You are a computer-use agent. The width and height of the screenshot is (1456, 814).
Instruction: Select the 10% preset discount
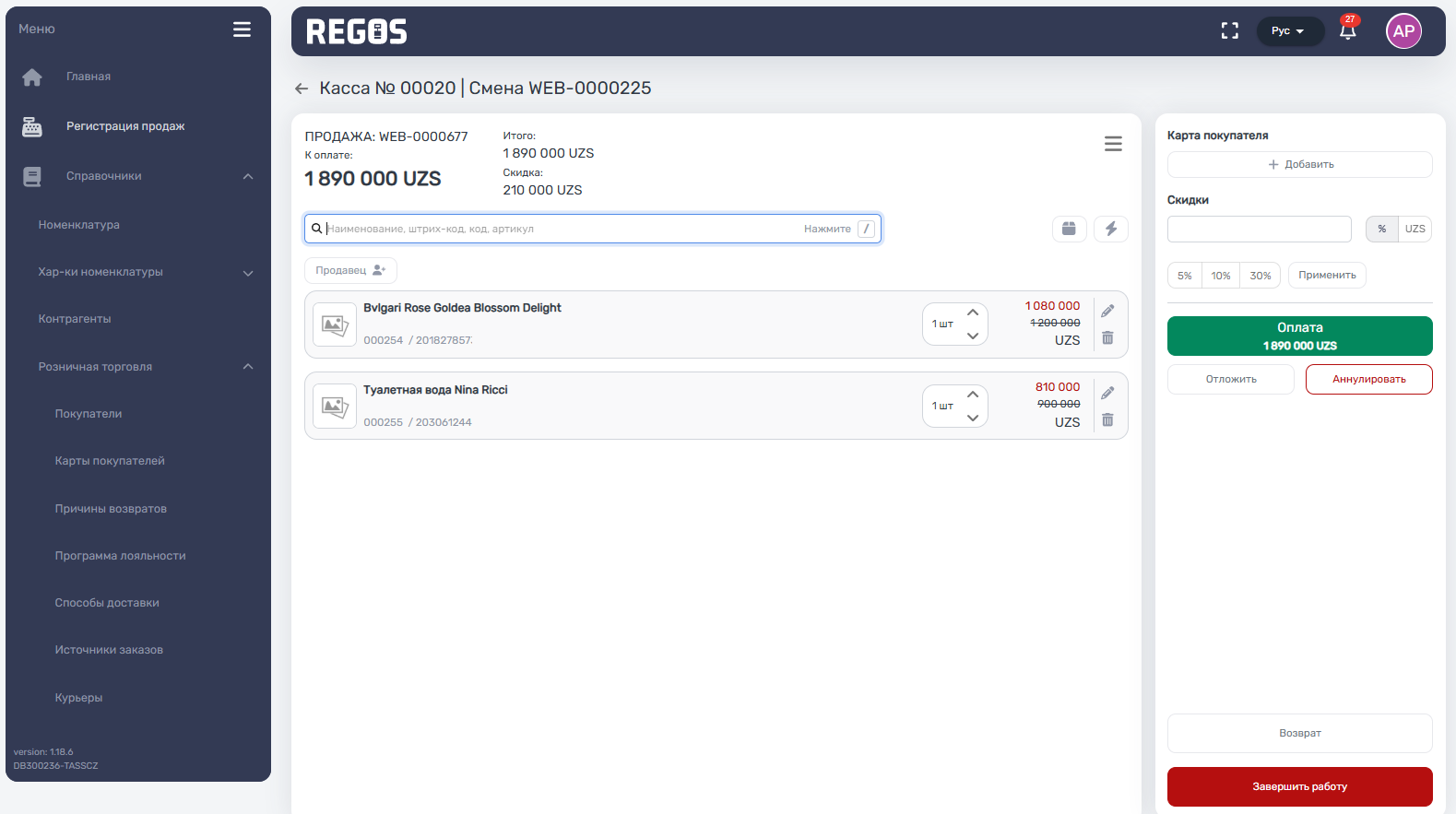point(1221,276)
